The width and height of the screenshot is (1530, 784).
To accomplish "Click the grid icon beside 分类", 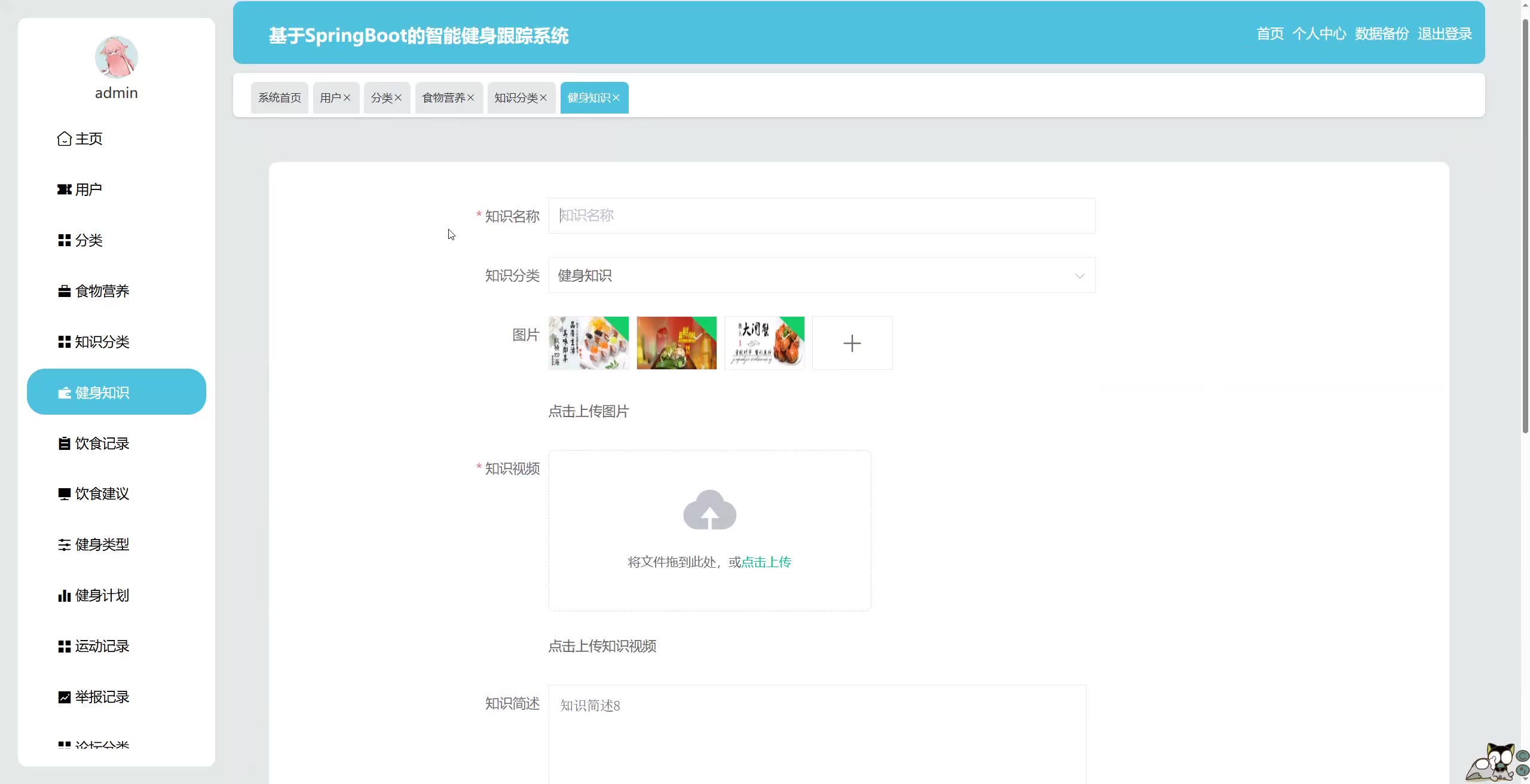I will click(64, 240).
